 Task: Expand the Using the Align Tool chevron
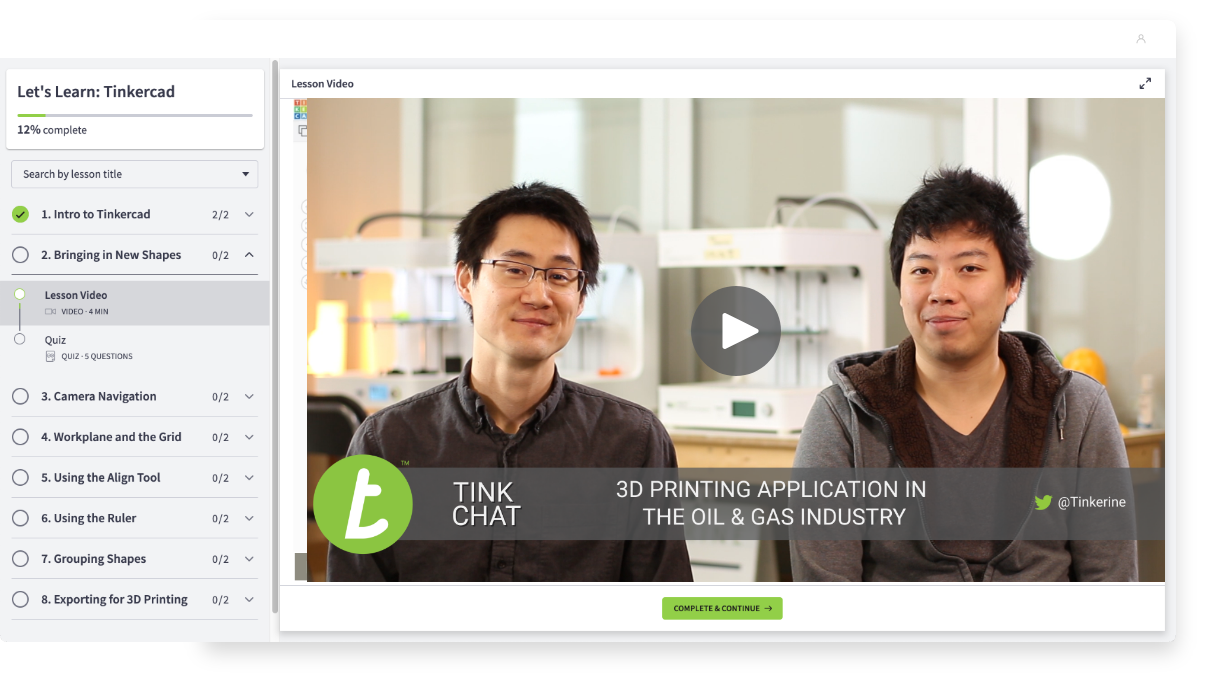[249, 478]
